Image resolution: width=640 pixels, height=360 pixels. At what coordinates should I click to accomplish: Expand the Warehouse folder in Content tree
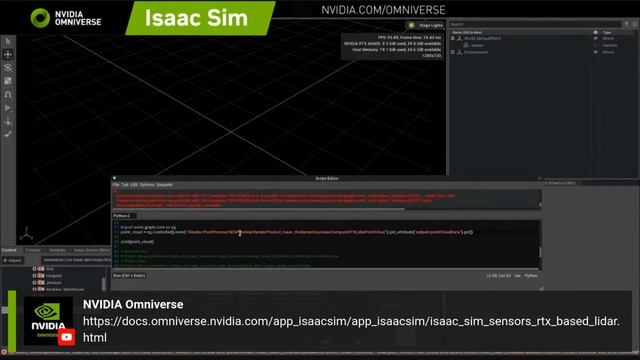[x=34, y=289]
